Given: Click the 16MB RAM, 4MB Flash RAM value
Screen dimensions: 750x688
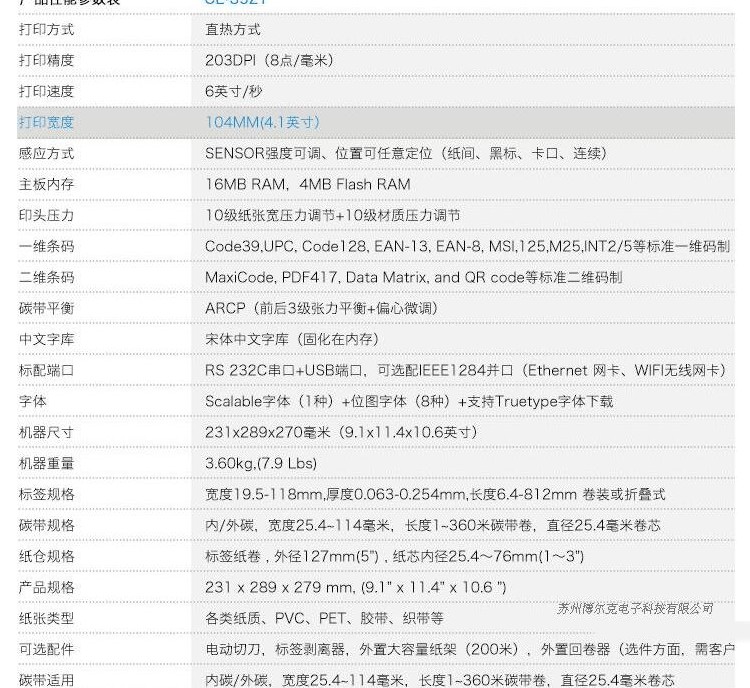Looking at the screenshot, I should click(308, 184).
